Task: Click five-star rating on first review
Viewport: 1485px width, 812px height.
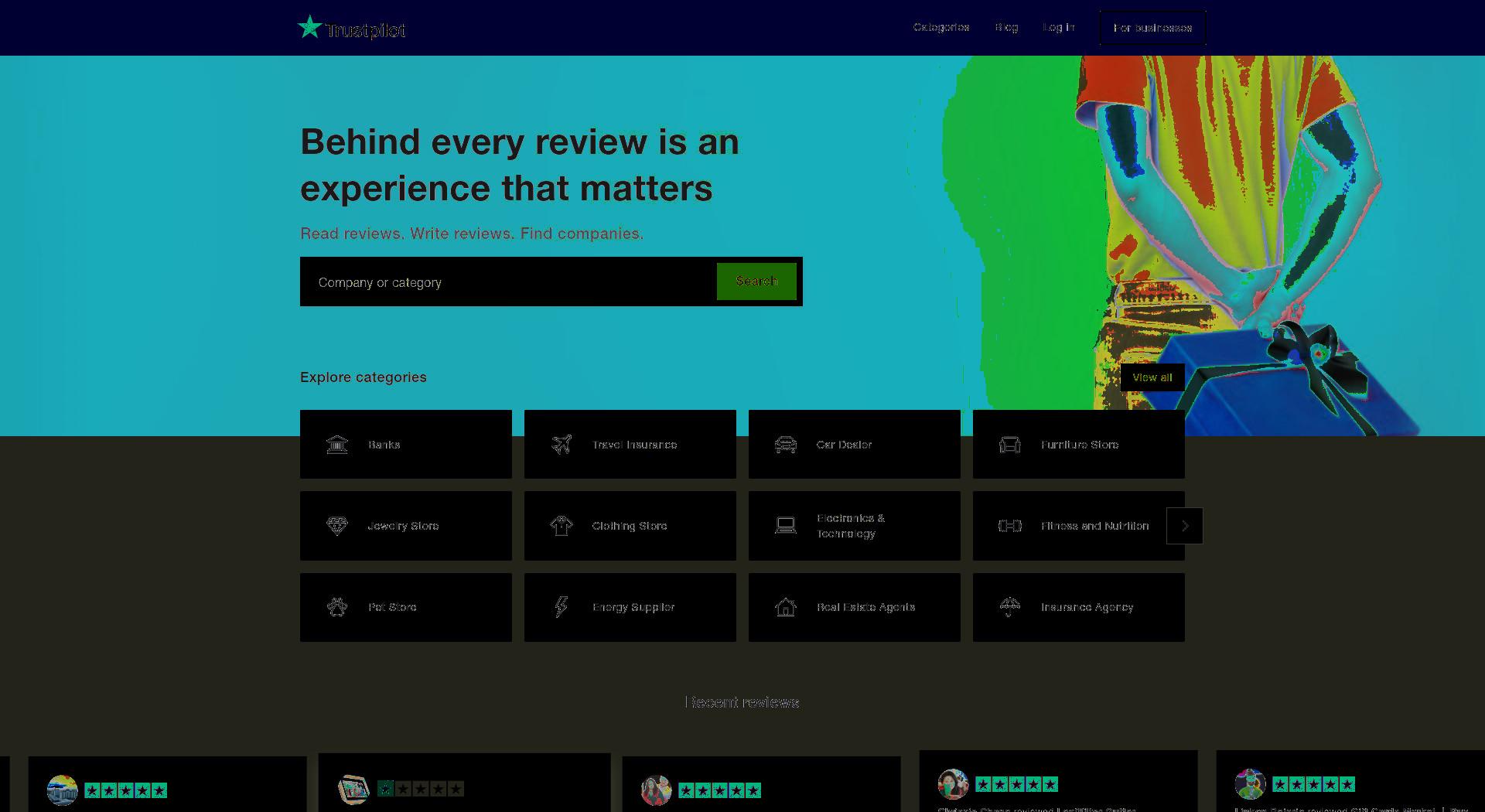Action: [126, 790]
